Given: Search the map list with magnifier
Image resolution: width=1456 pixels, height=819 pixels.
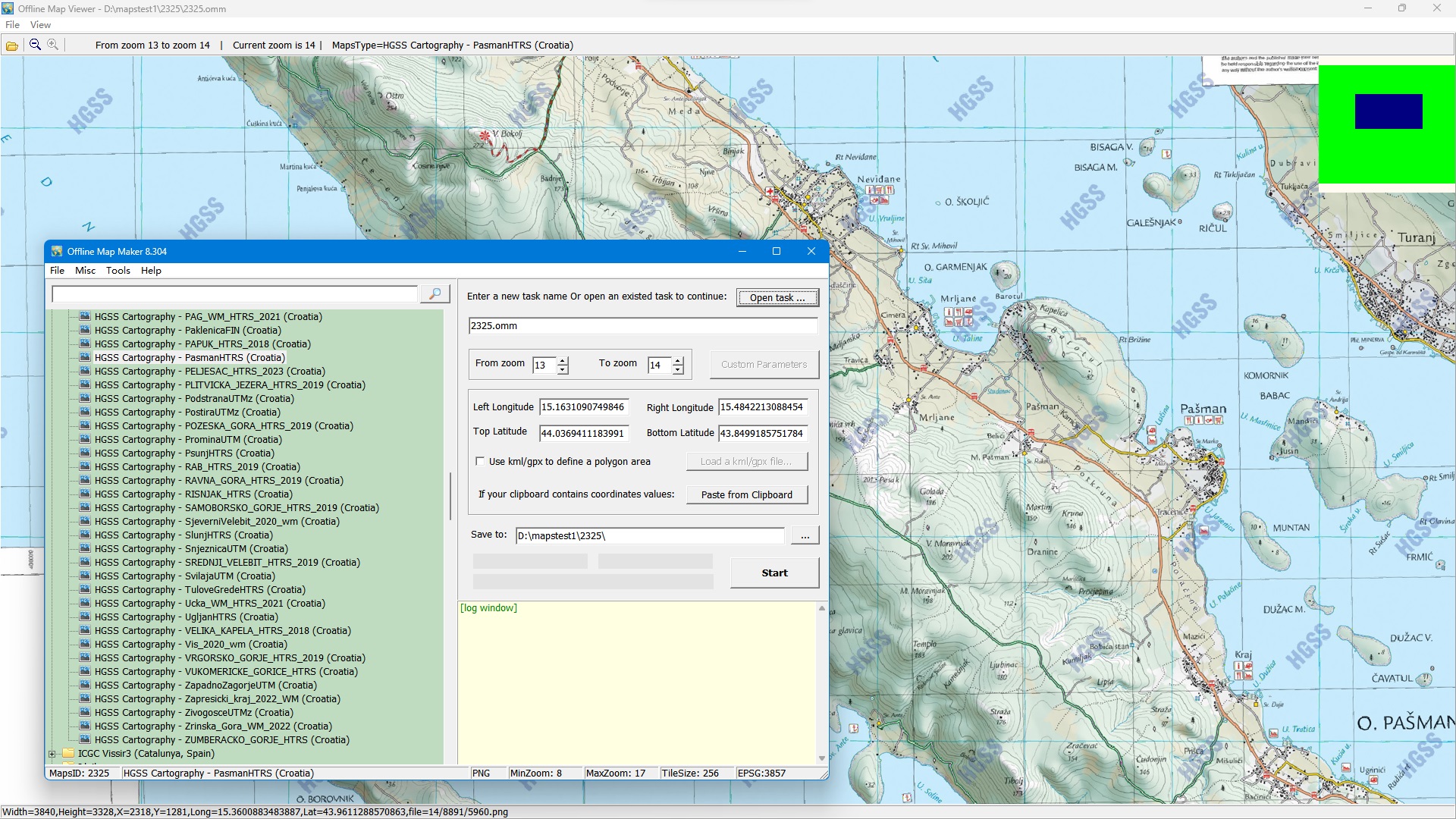Looking at the screenshot, I should [x=435, y=293].
